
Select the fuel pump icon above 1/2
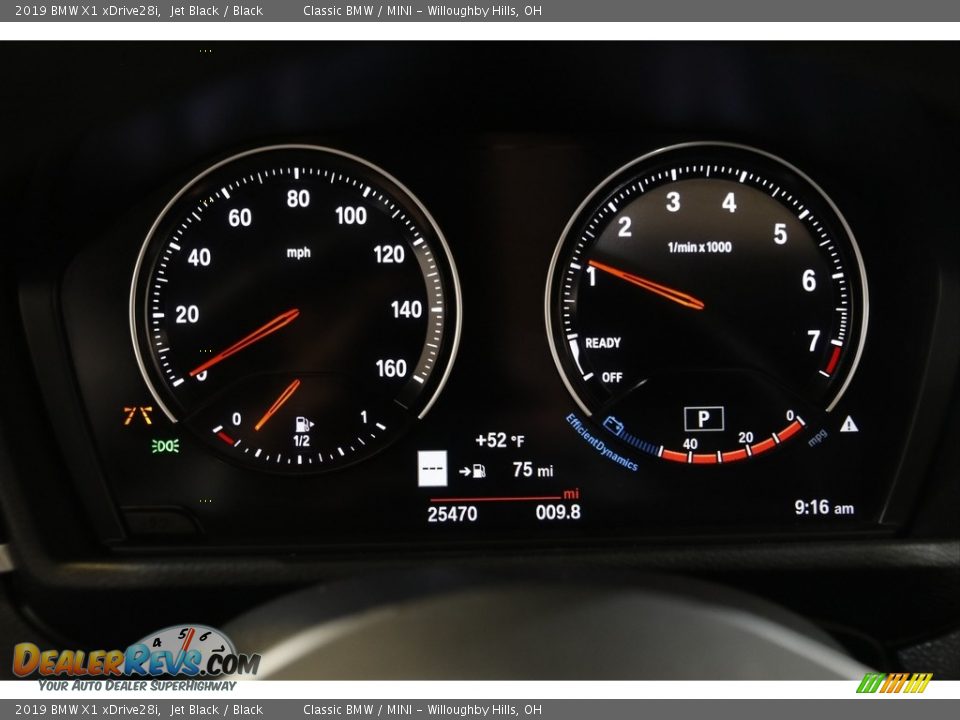[304, 424]
